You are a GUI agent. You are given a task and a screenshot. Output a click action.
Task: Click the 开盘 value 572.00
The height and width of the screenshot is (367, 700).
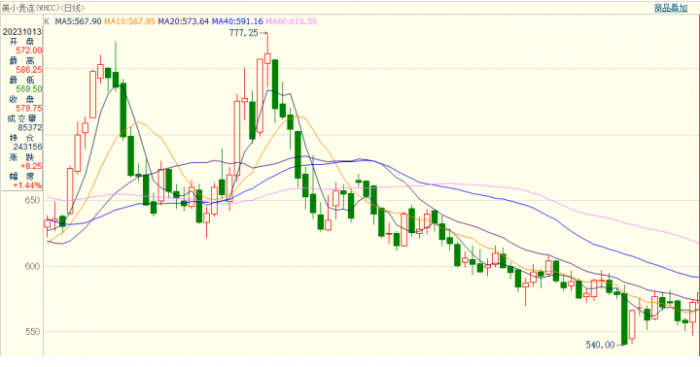[29, 50]
